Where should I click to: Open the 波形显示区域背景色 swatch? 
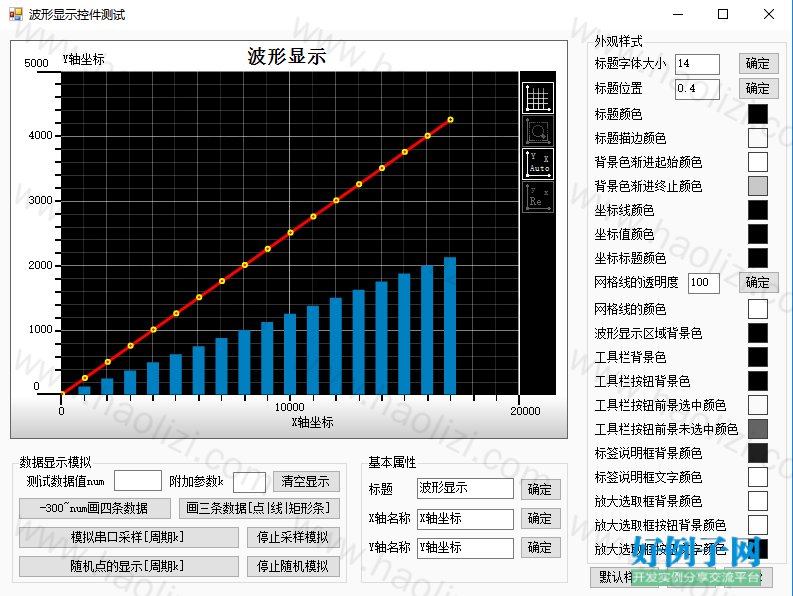pos(758,333)
